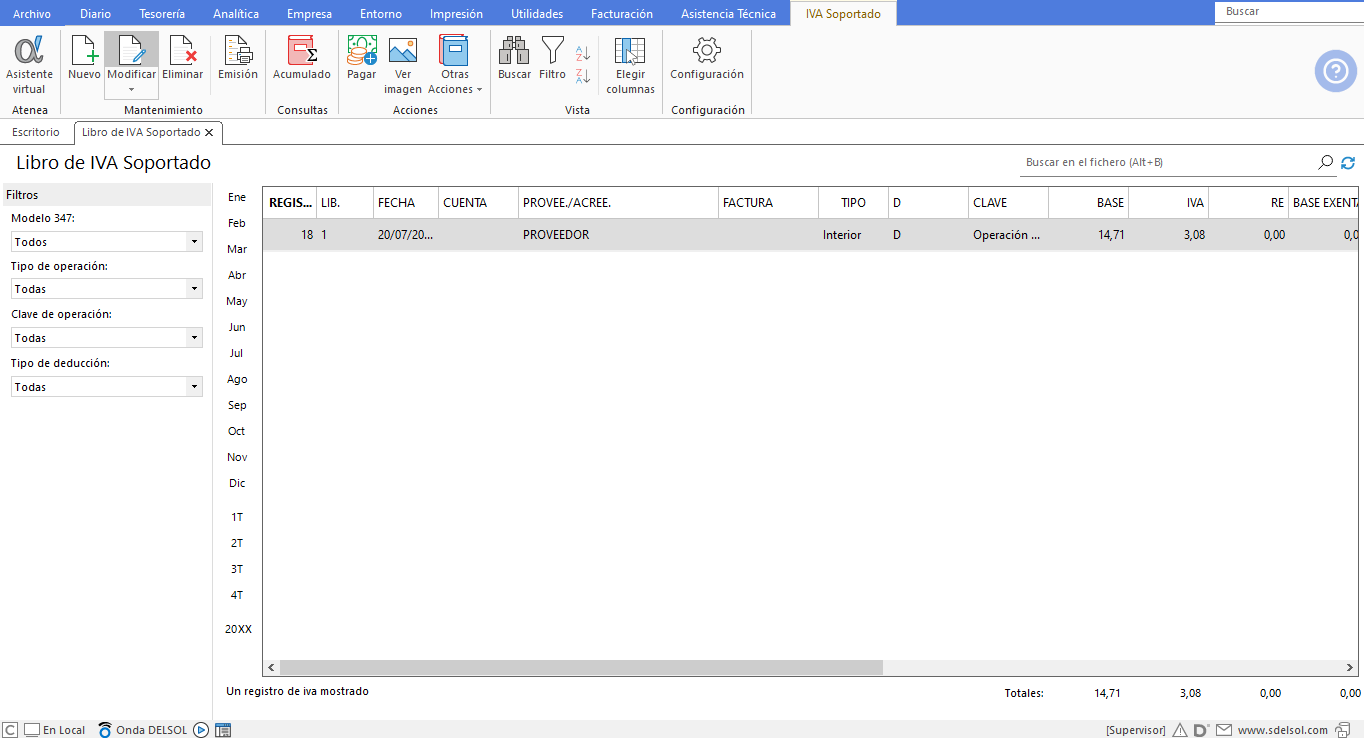Sort by the FECHA column header

(406, 202)
